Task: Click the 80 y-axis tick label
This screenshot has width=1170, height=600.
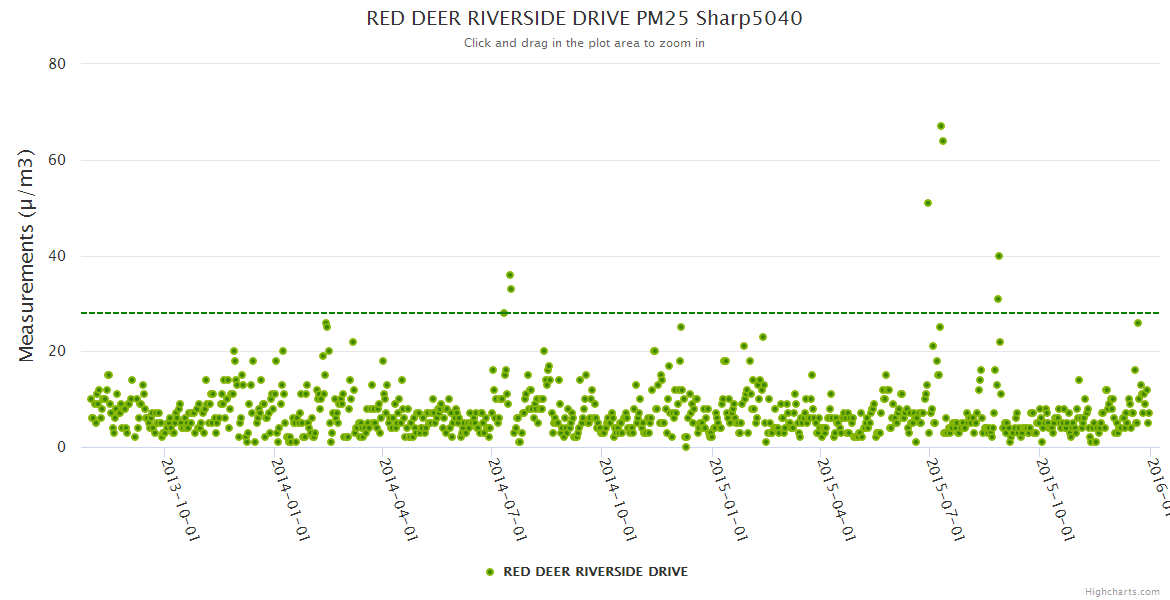Action: click(57, 64)
